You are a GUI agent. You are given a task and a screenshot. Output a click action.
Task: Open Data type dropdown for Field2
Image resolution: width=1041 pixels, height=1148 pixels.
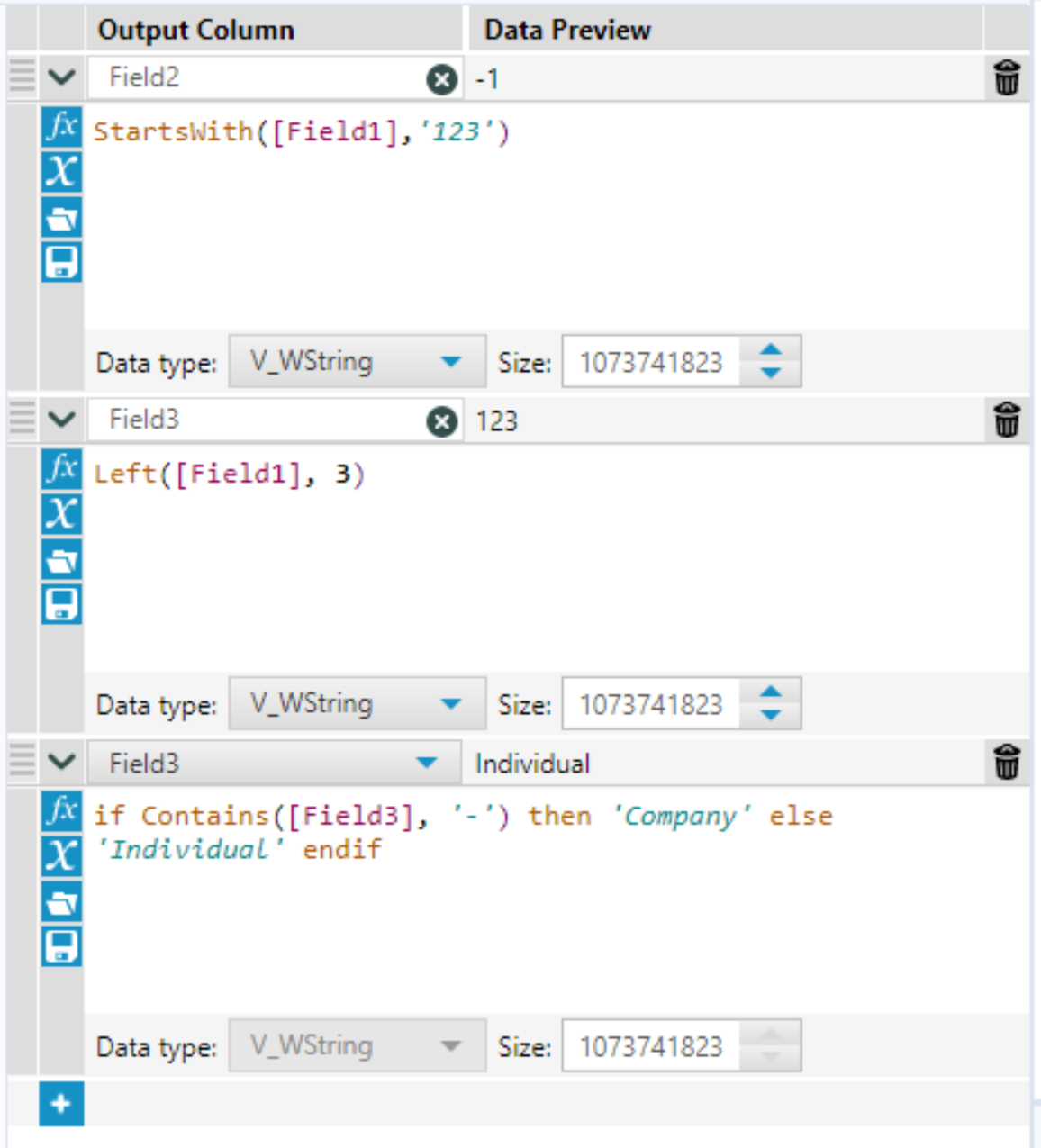click(x=450, y=362)
